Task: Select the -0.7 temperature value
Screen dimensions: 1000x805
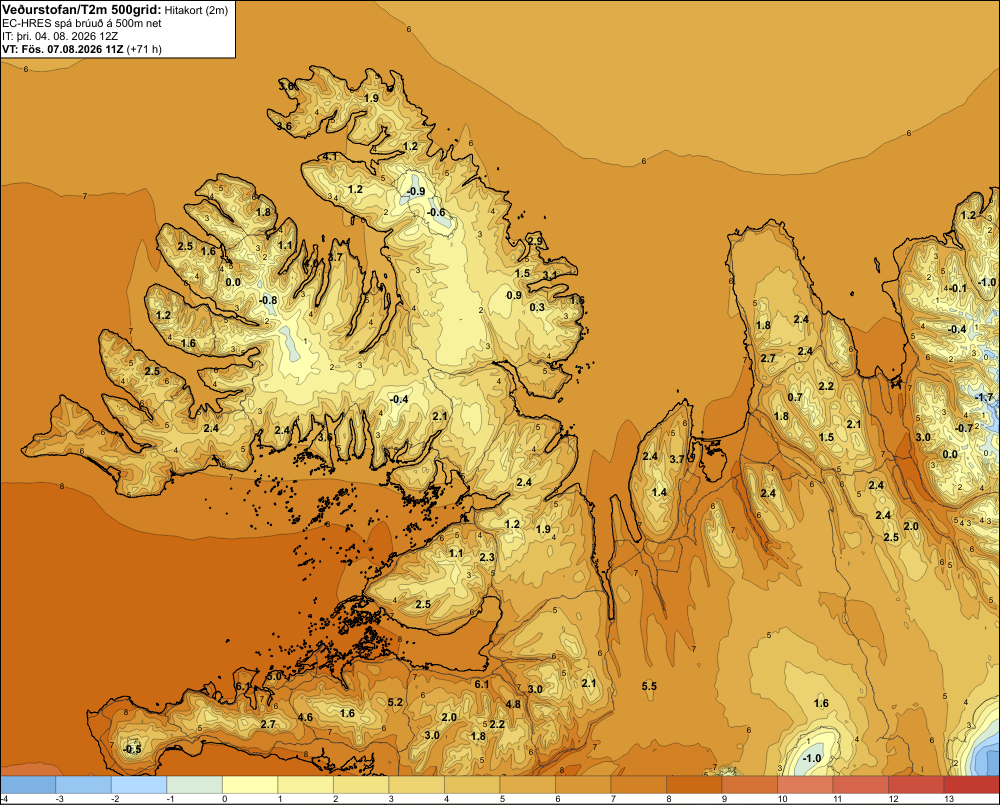Action: coord(964,428)
